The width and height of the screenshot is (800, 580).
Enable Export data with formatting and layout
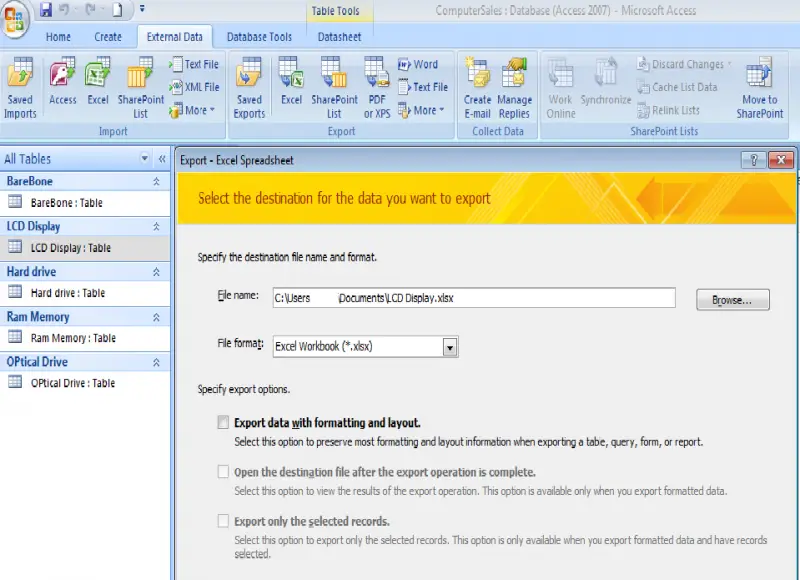pyautogui.click(x=223, y=422)
